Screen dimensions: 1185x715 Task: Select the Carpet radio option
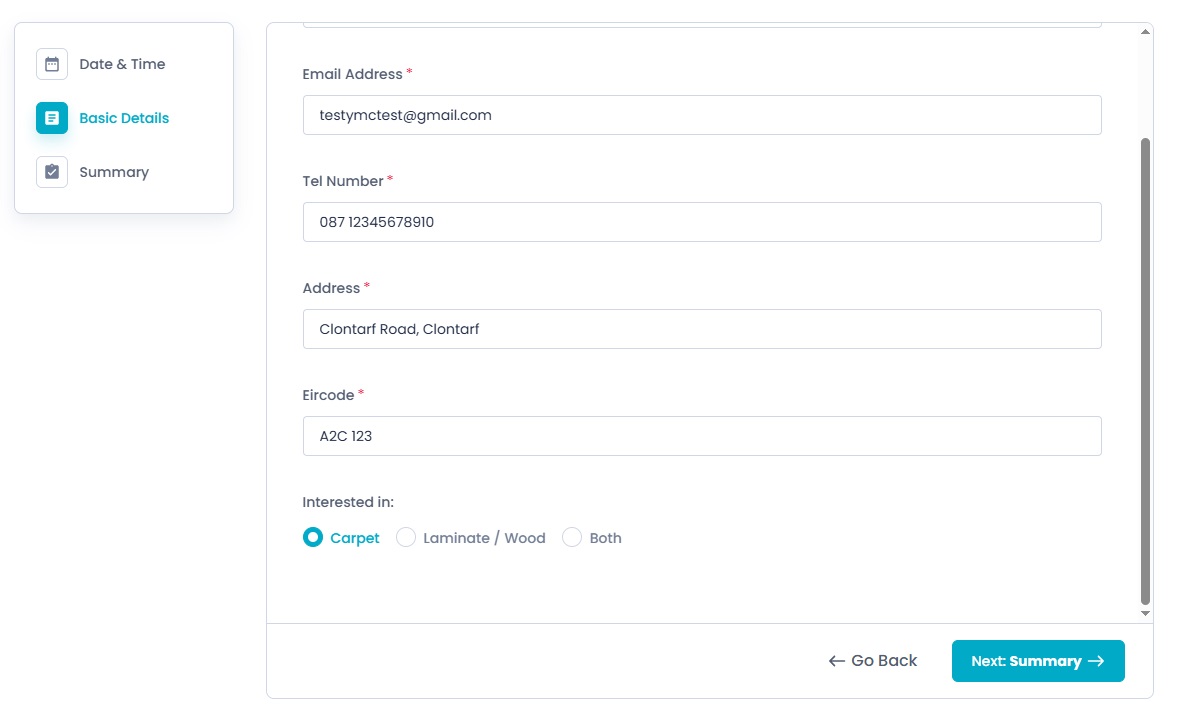313,538
